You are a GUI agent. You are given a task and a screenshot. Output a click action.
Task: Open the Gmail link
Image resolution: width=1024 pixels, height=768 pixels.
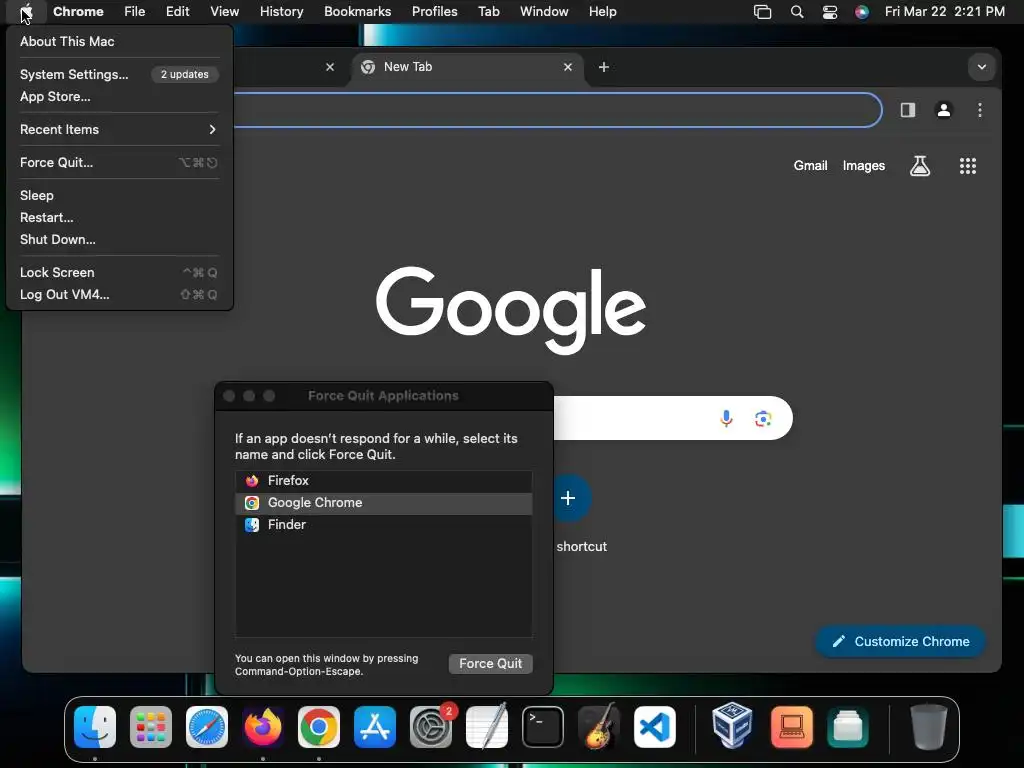tap(810, 166)
